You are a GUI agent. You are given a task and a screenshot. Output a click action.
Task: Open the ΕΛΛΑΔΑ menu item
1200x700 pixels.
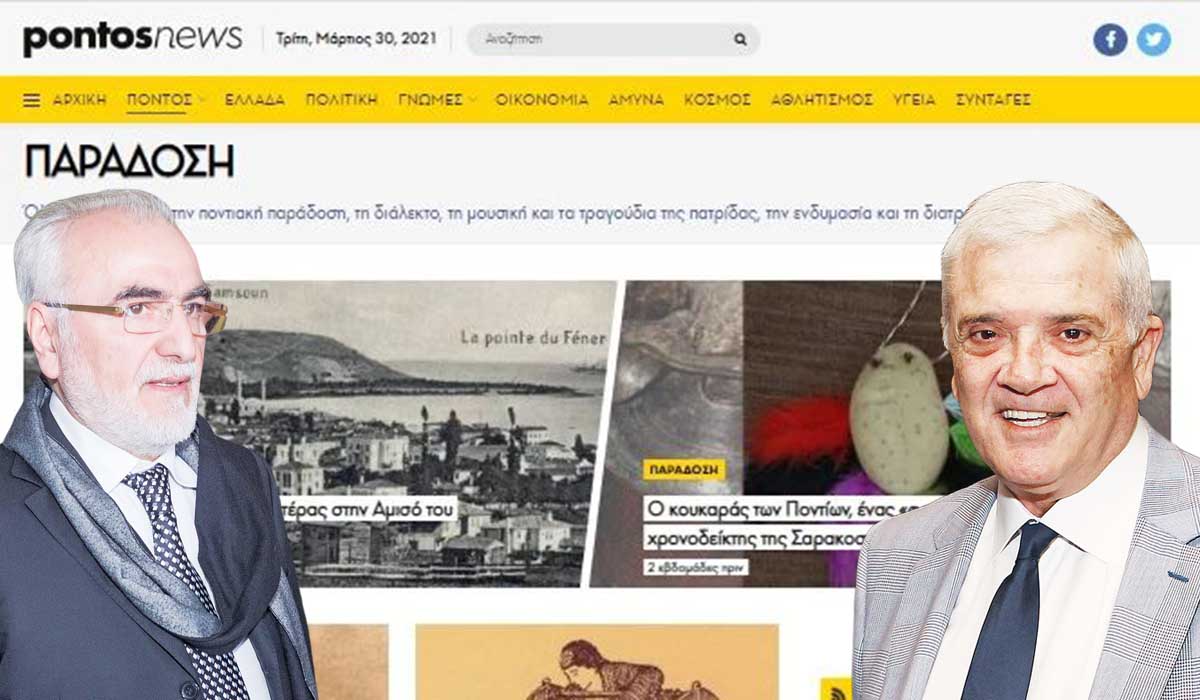255,100
